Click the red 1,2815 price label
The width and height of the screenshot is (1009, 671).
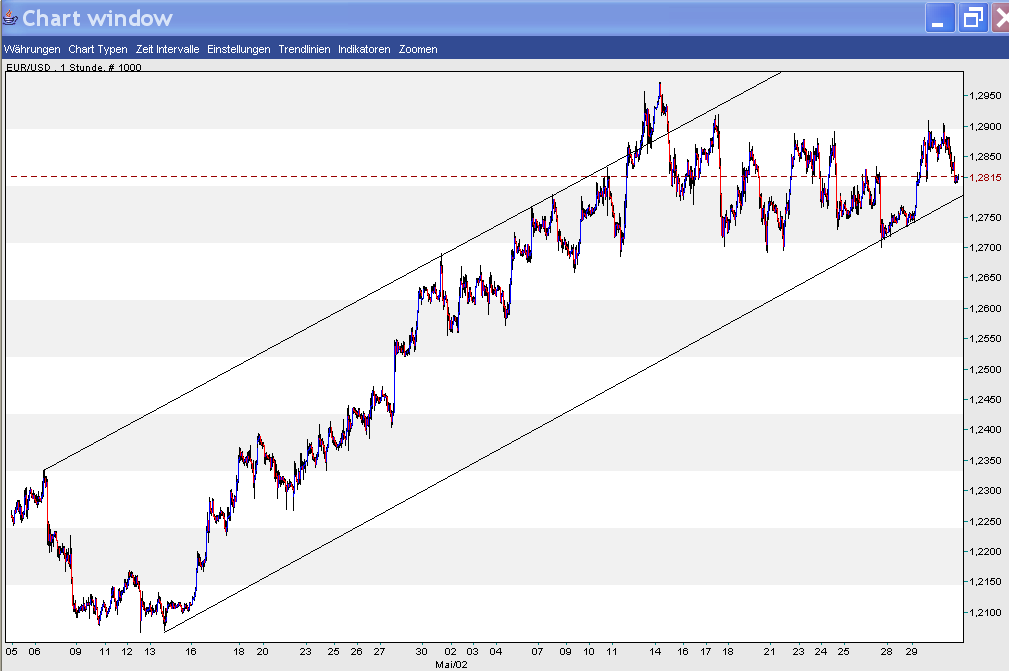(988, 177)
